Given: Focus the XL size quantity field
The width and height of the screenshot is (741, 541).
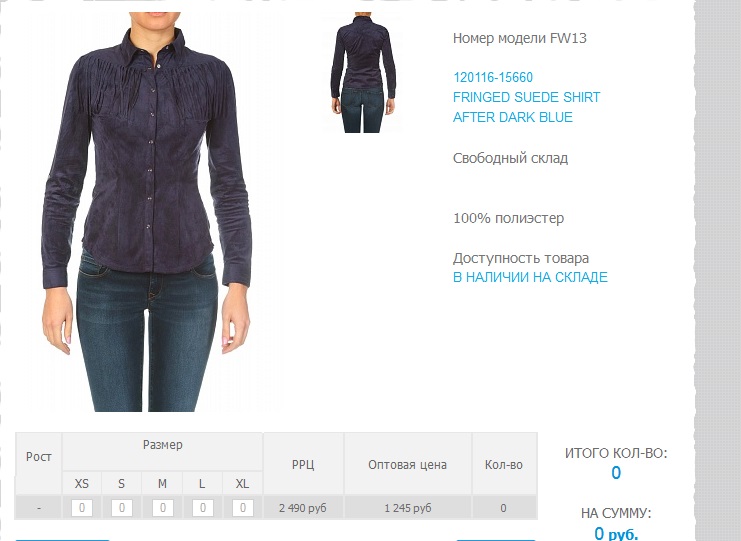Looking at the screenshot, I should 243,508.
